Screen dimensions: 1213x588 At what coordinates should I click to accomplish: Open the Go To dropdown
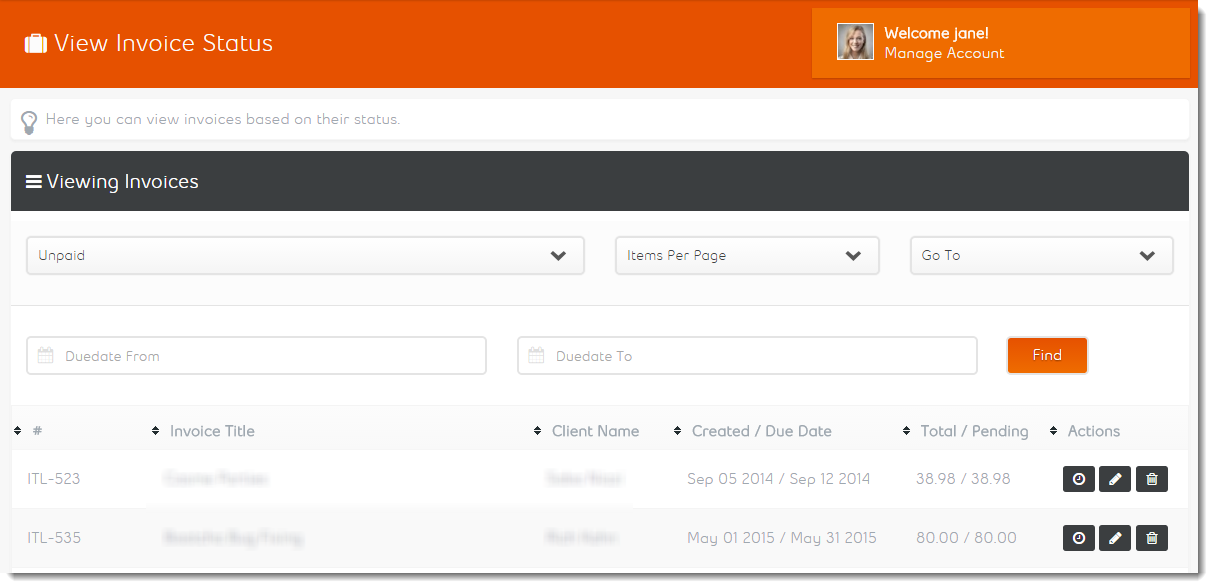1041,255
